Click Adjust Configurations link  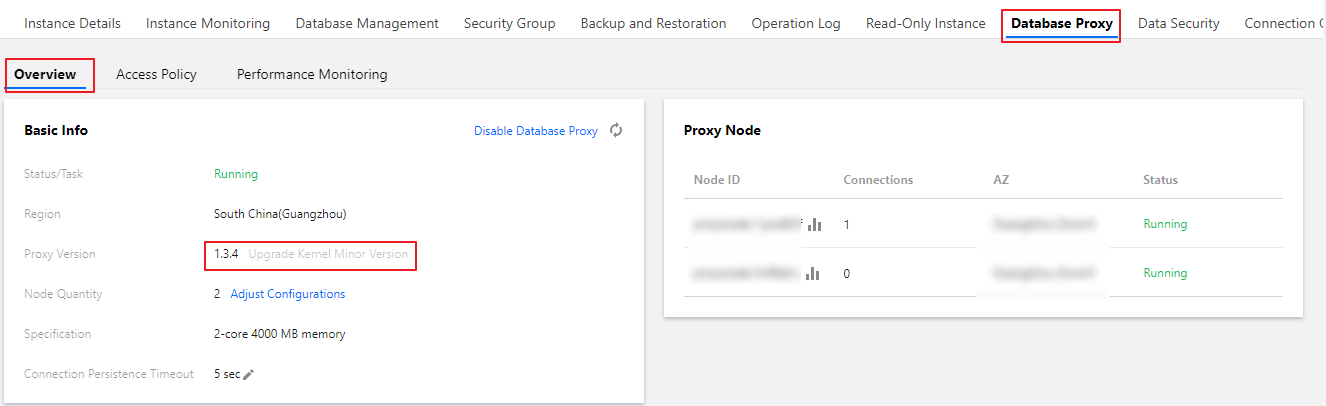pos(288,294)
